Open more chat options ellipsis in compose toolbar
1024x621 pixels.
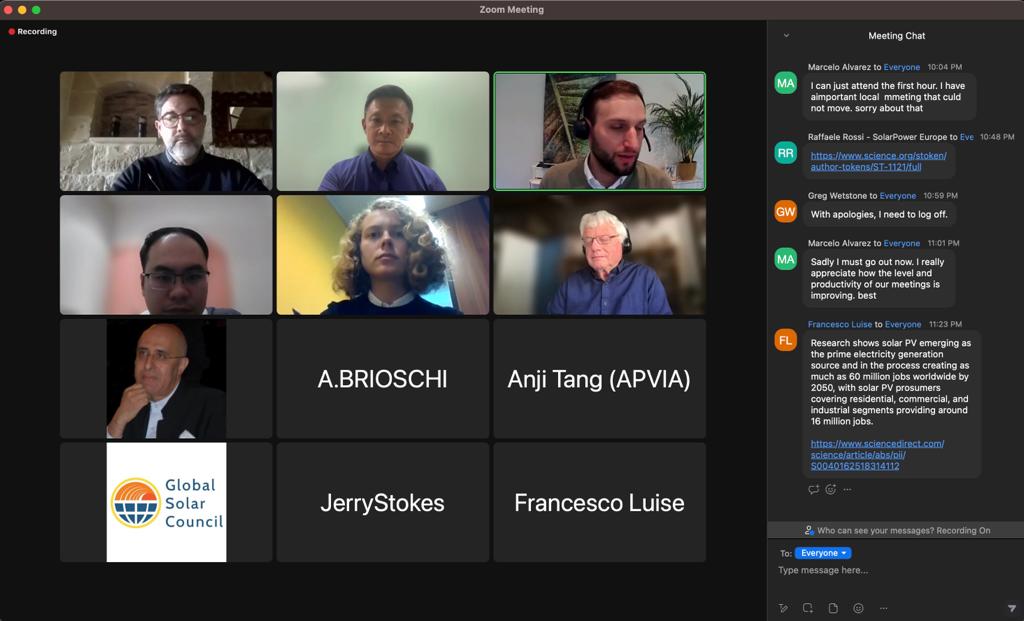883,608
